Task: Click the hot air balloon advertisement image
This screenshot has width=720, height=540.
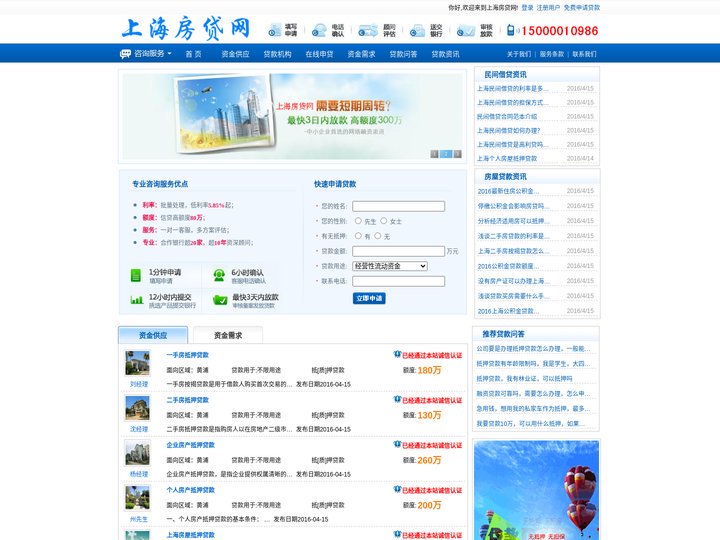Action: 536,490
